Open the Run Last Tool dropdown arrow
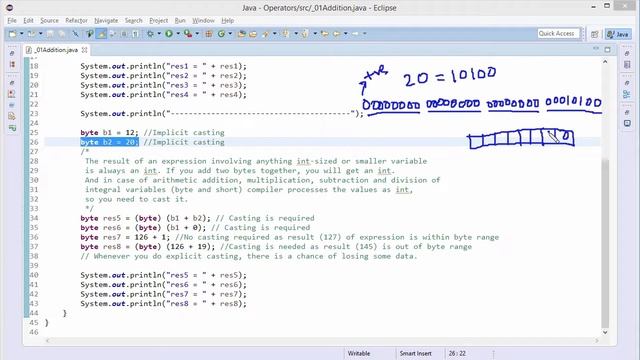The width and height of the screenshot is (640, 360). tap(197, 34)
